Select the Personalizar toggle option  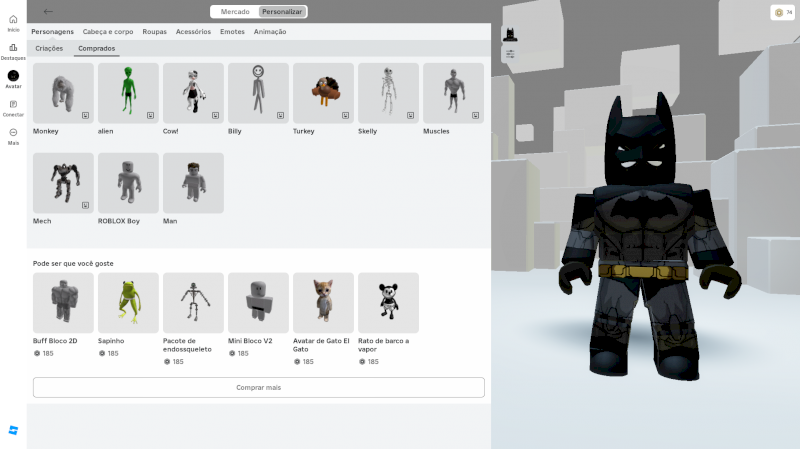point(282,12)
